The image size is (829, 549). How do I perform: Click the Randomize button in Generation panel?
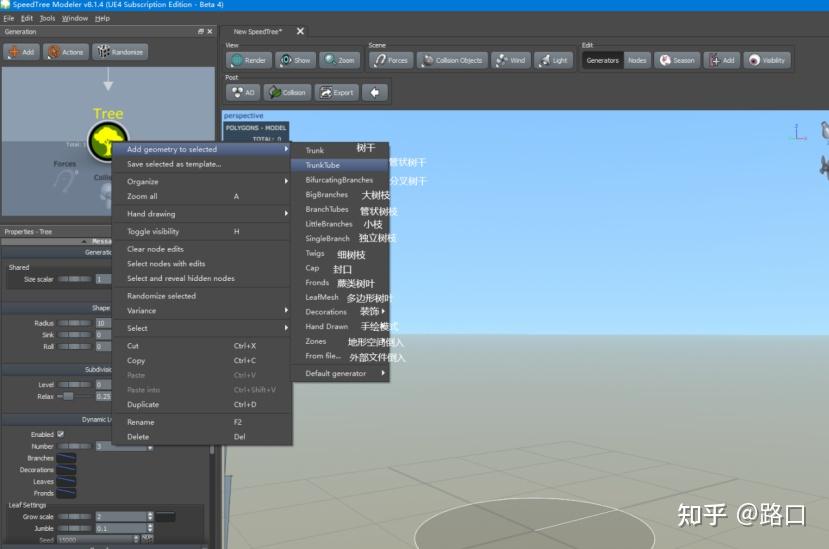[121, 52]
